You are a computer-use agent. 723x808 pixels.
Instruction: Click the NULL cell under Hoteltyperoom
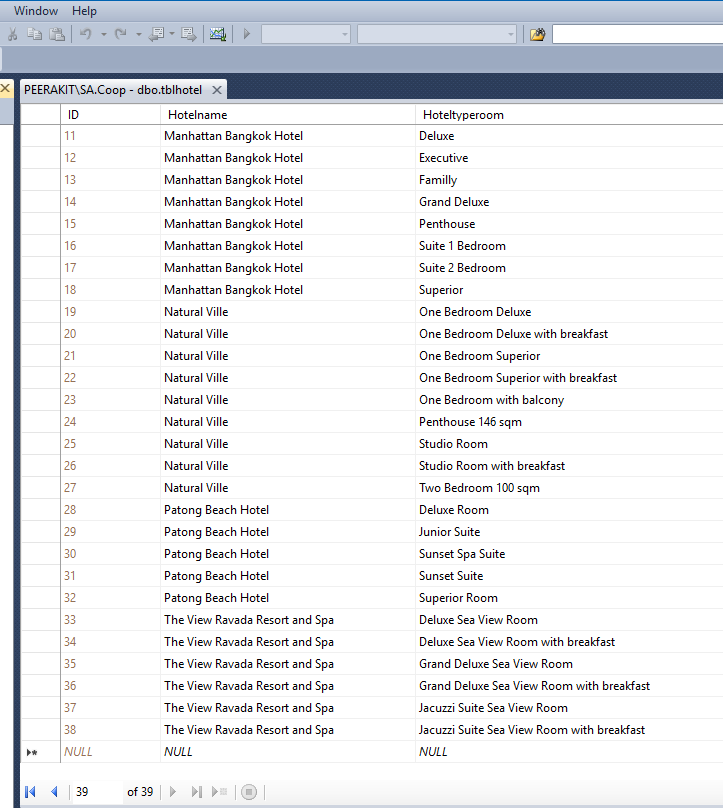coord(569,752)
